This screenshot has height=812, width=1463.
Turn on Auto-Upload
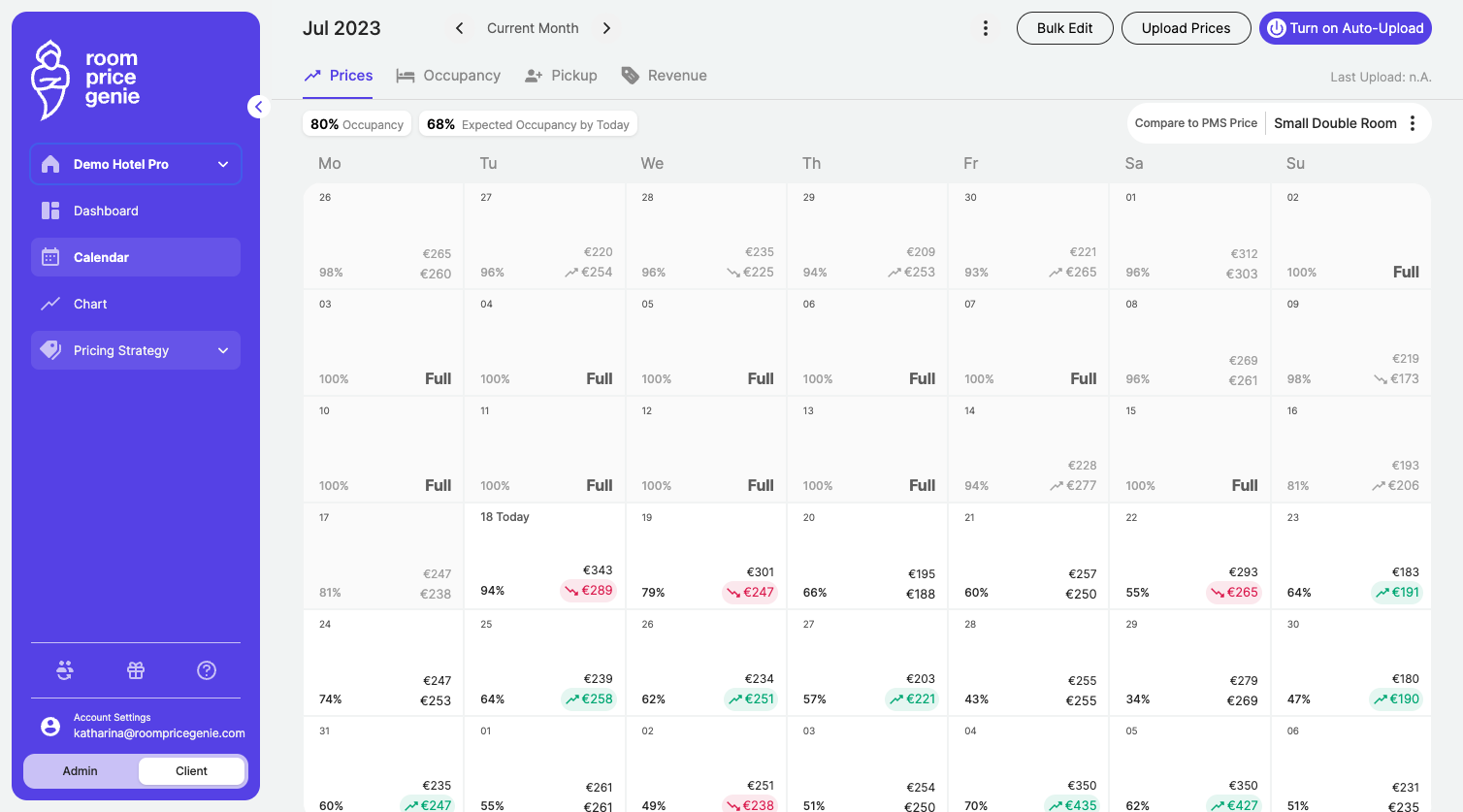(x=1346, y=28)
